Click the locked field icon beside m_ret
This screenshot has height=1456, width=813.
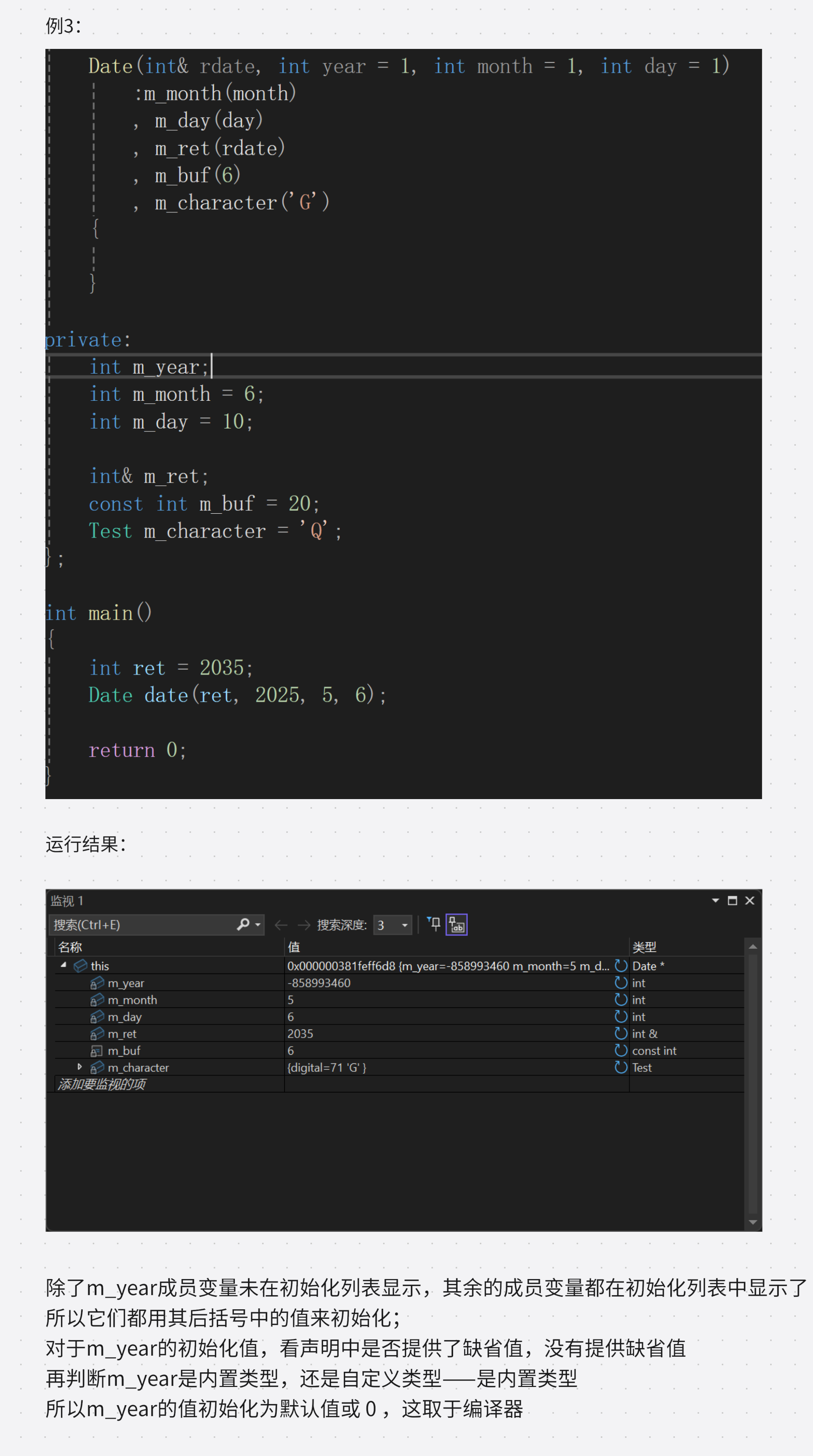[97, 1034]
